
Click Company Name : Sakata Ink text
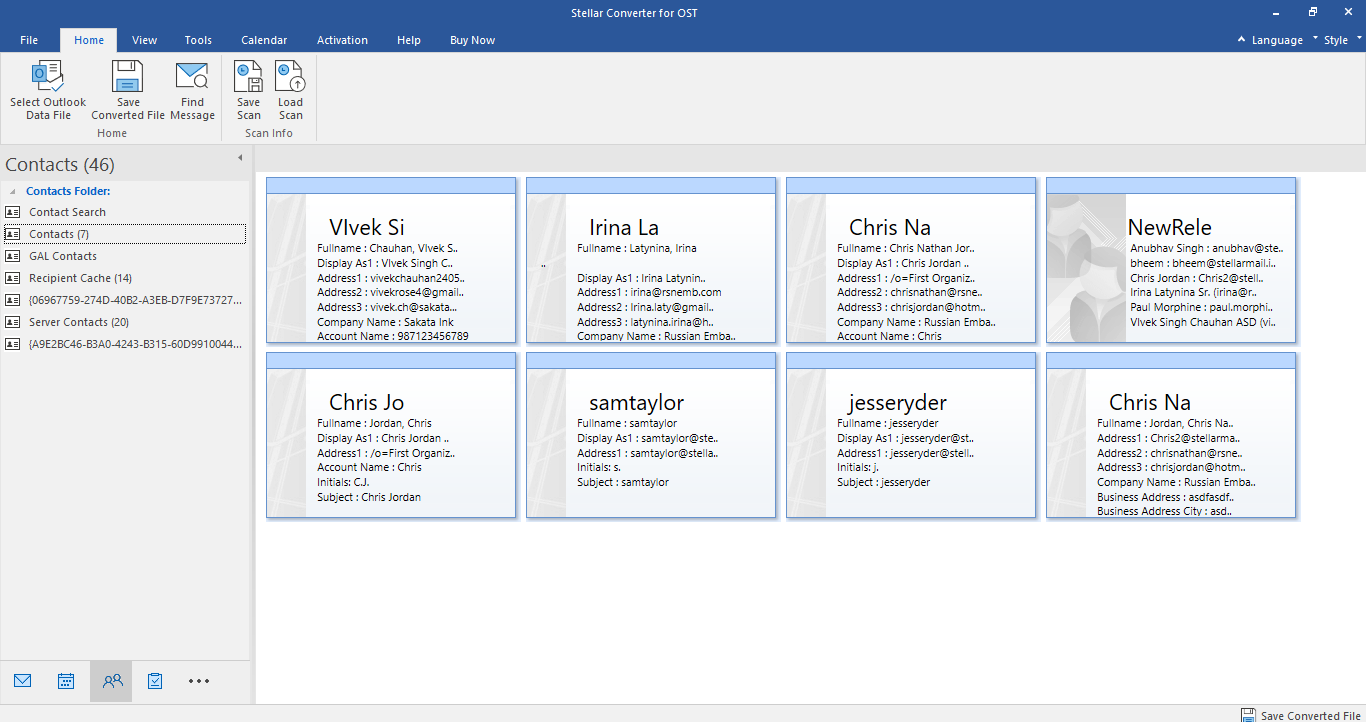(385, 322)
